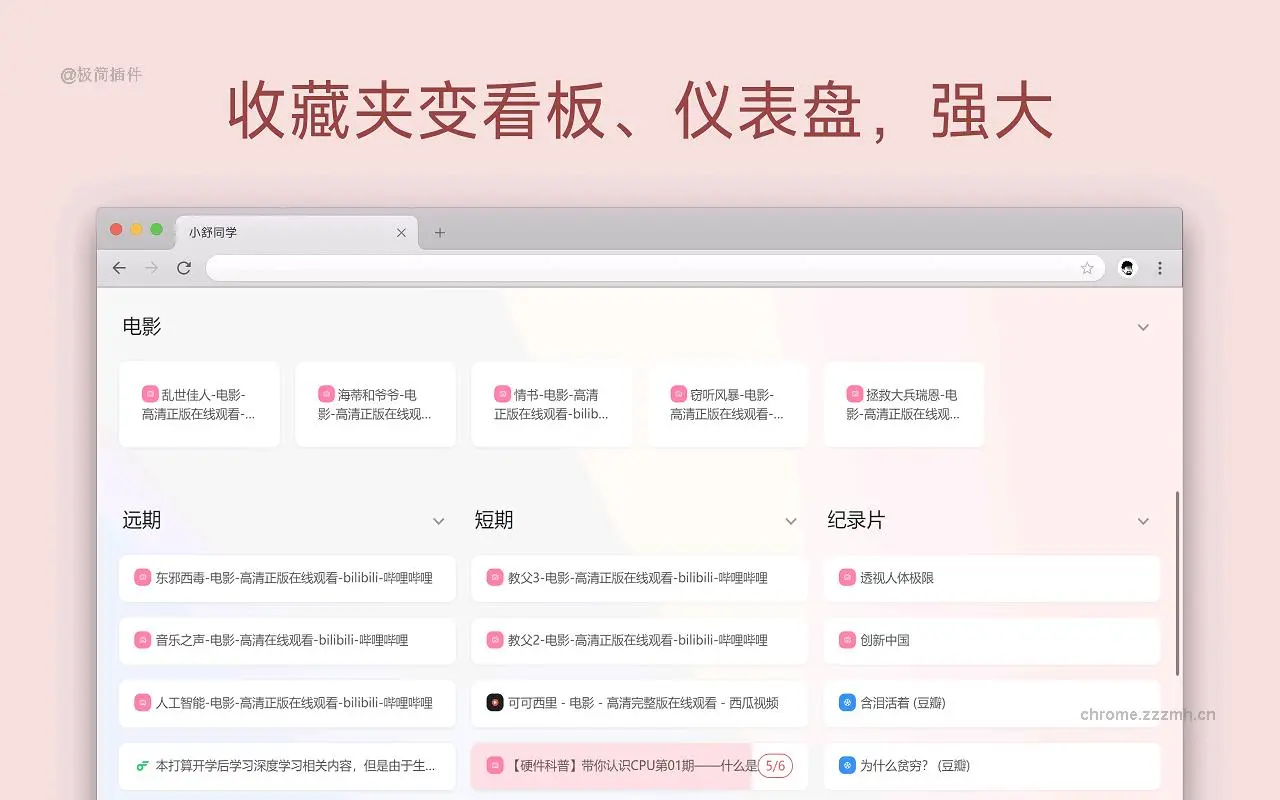1280x800 pixels.
Task: Click the green link icon on the 深度学习 note
Action: (142, 765)
